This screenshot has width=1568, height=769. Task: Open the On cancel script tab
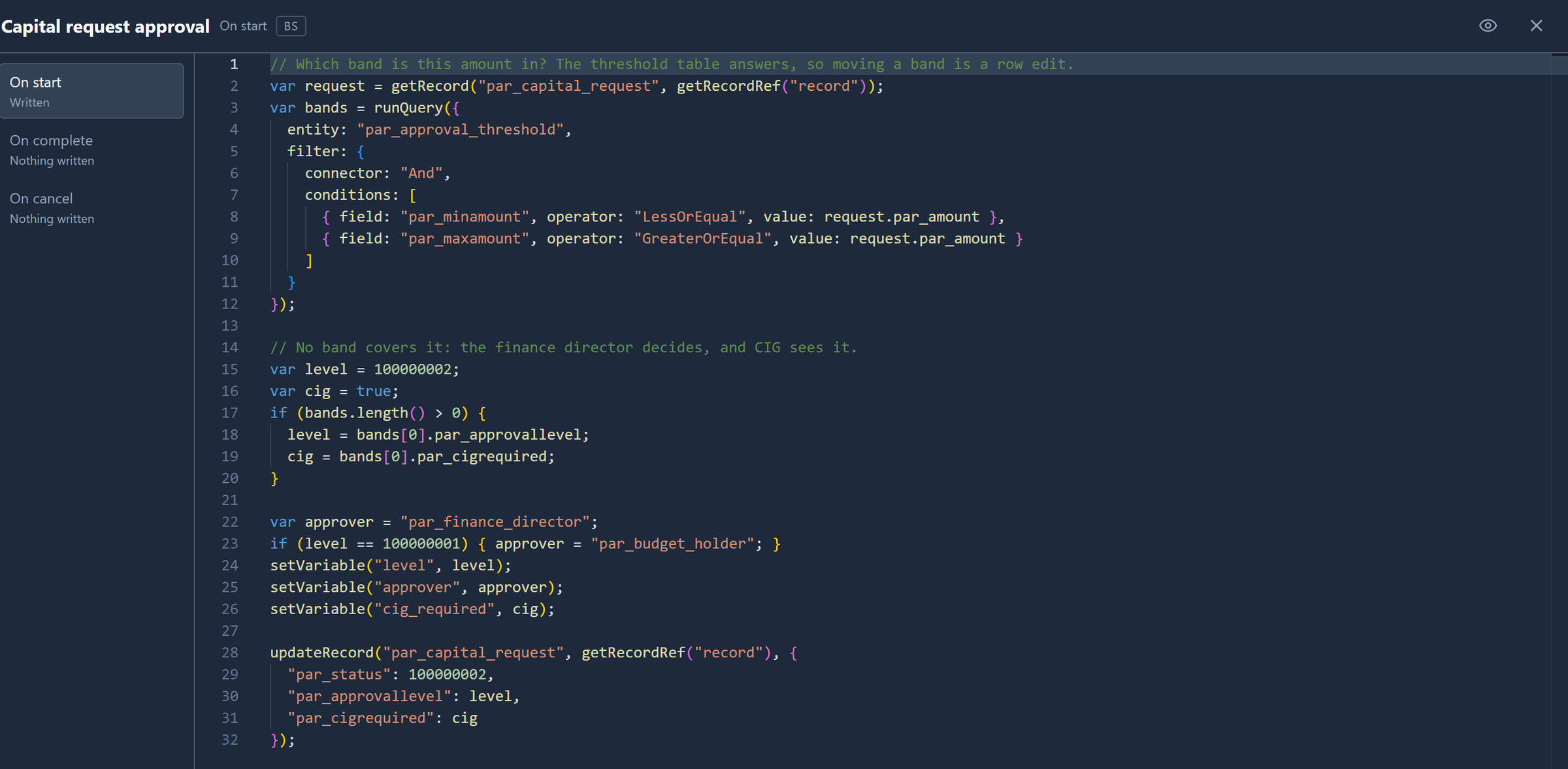coord(91,208)
